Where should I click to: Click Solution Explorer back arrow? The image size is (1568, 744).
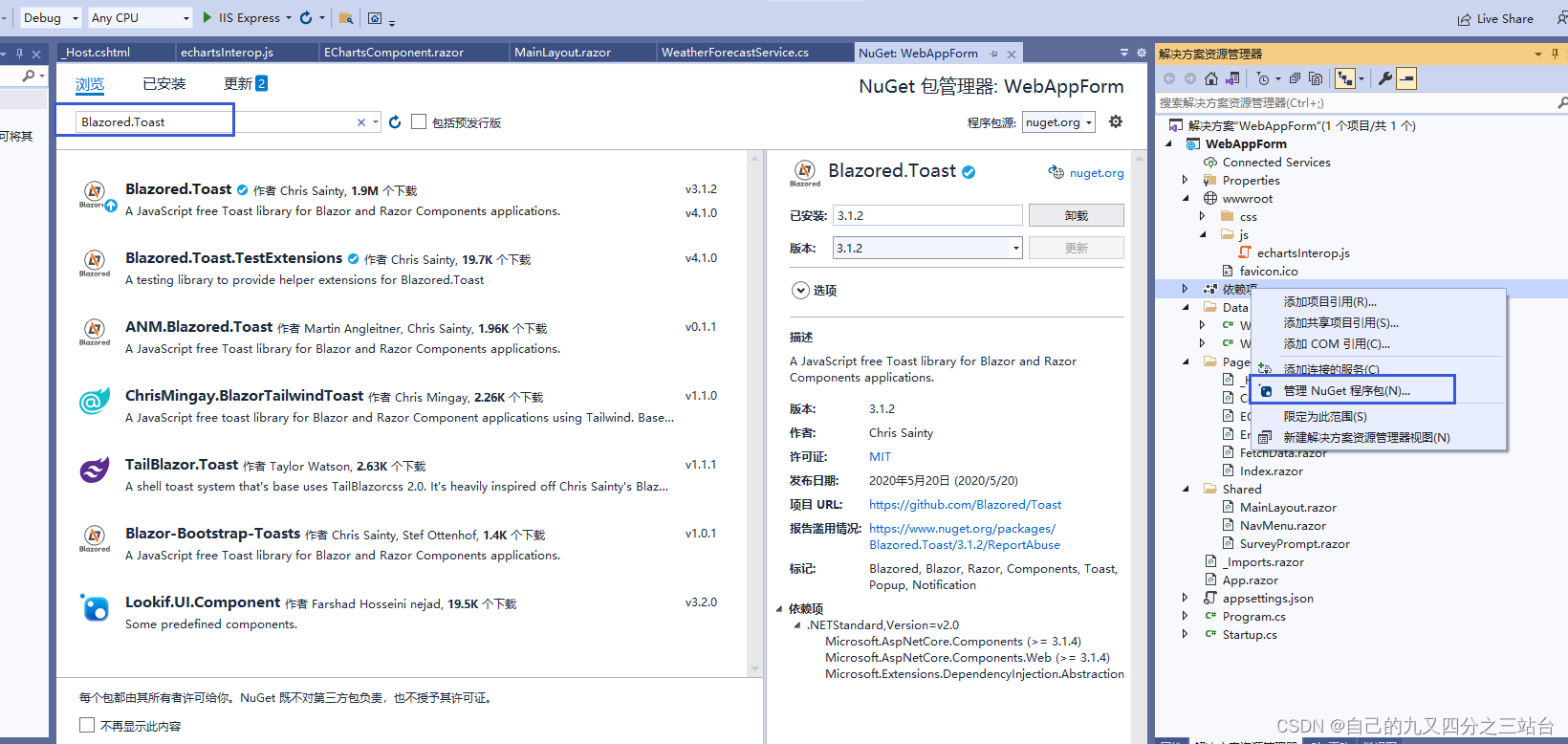click(x=1169, y=78)
